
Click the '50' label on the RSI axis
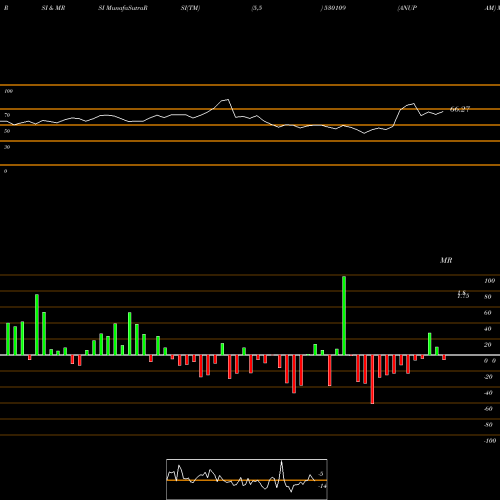tap(7, 131)
